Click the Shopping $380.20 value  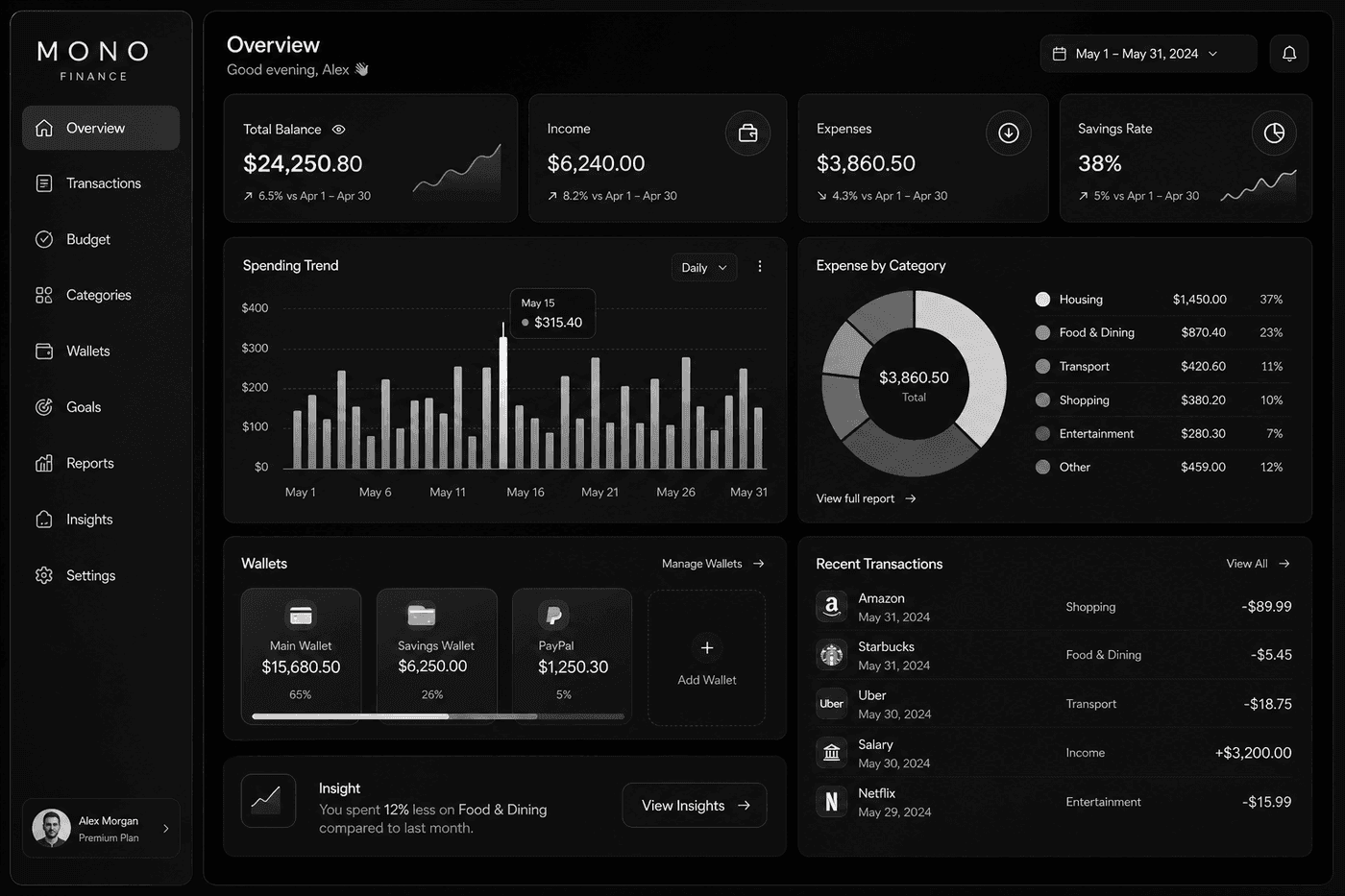1203,400
